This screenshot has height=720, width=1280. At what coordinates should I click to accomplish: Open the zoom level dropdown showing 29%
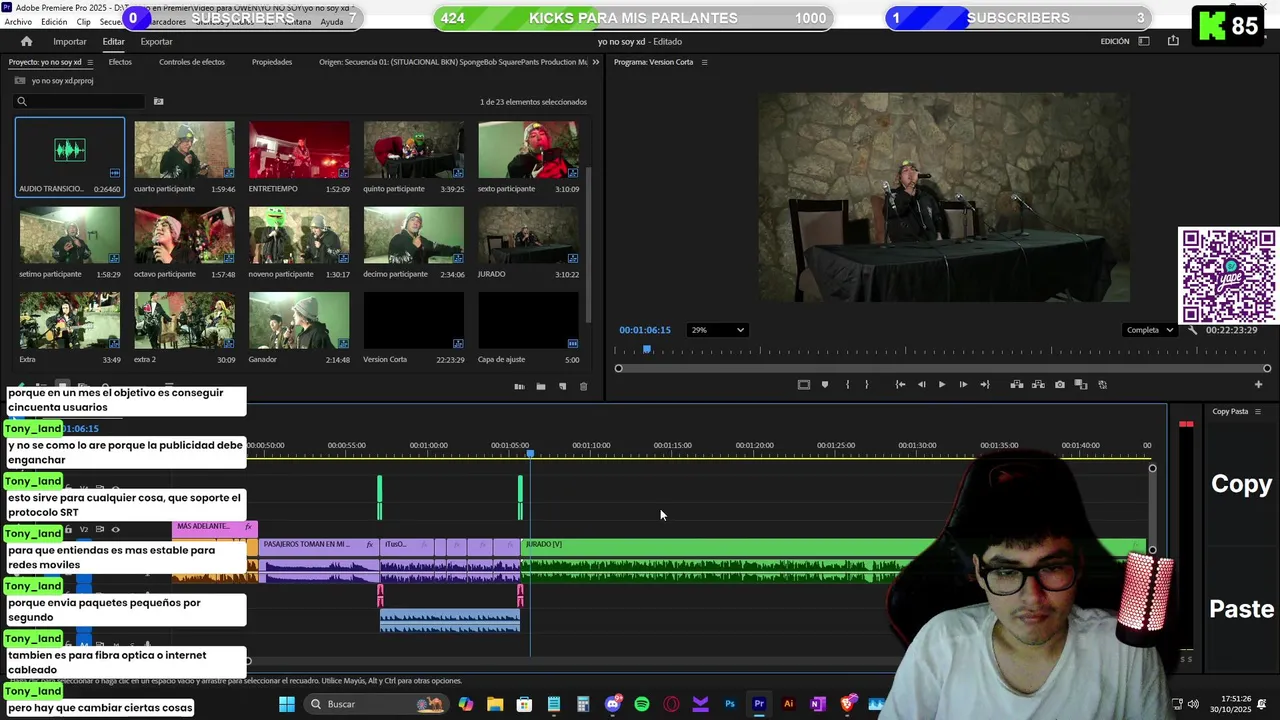717,330
